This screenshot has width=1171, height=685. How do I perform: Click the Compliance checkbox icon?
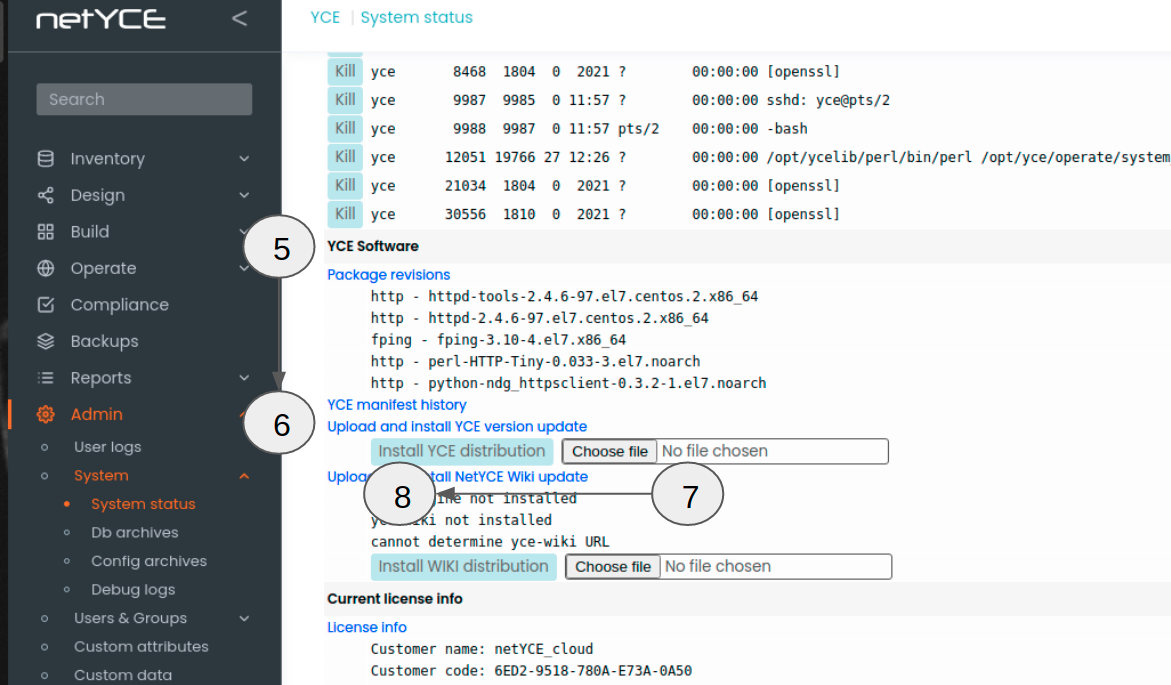coord(46,305)
